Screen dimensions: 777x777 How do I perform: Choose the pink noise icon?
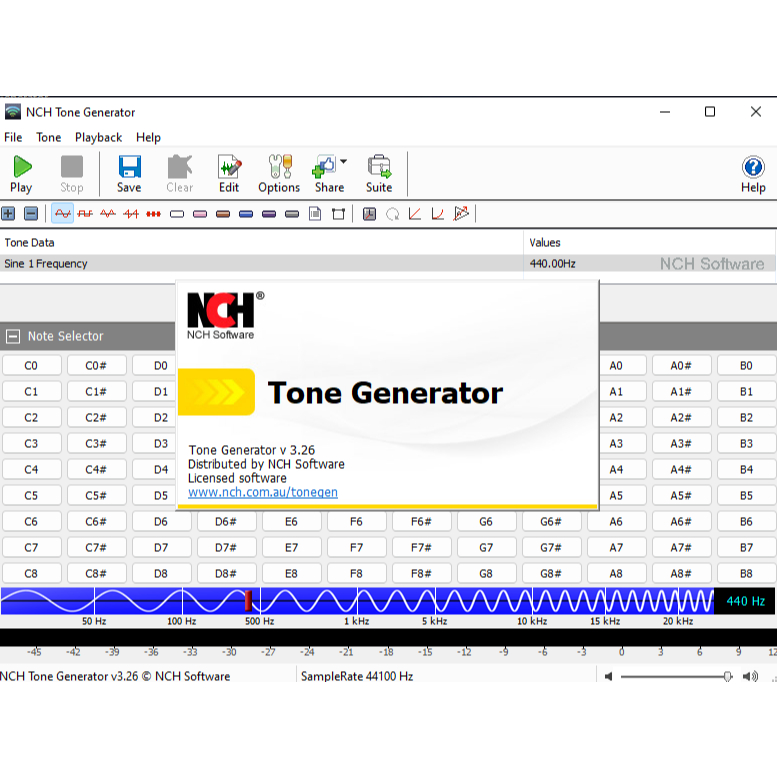click(200, 214)
